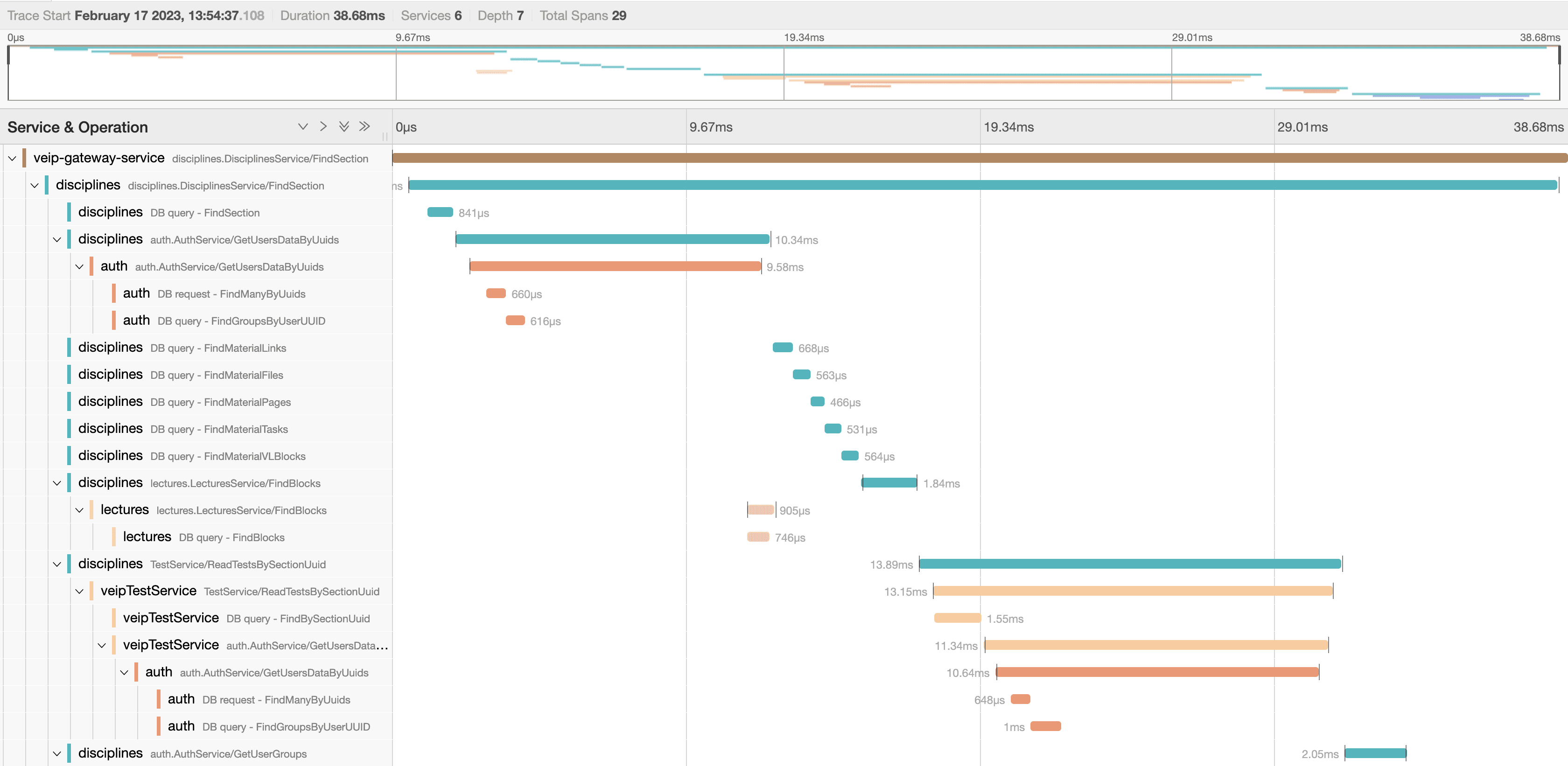Viewport: 1568px width, 766px height.
Task: Click the 10.34ms teal span bar
Action: point(612,239)
